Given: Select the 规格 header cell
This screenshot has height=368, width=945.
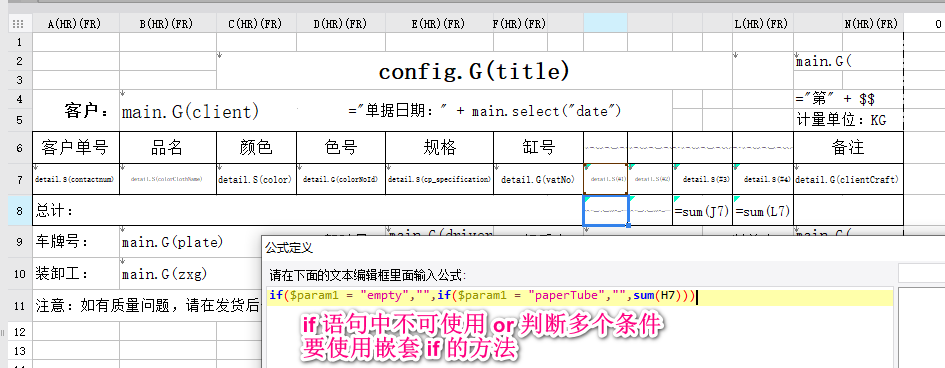Looking at the screenshot, I should coord(439,148).
